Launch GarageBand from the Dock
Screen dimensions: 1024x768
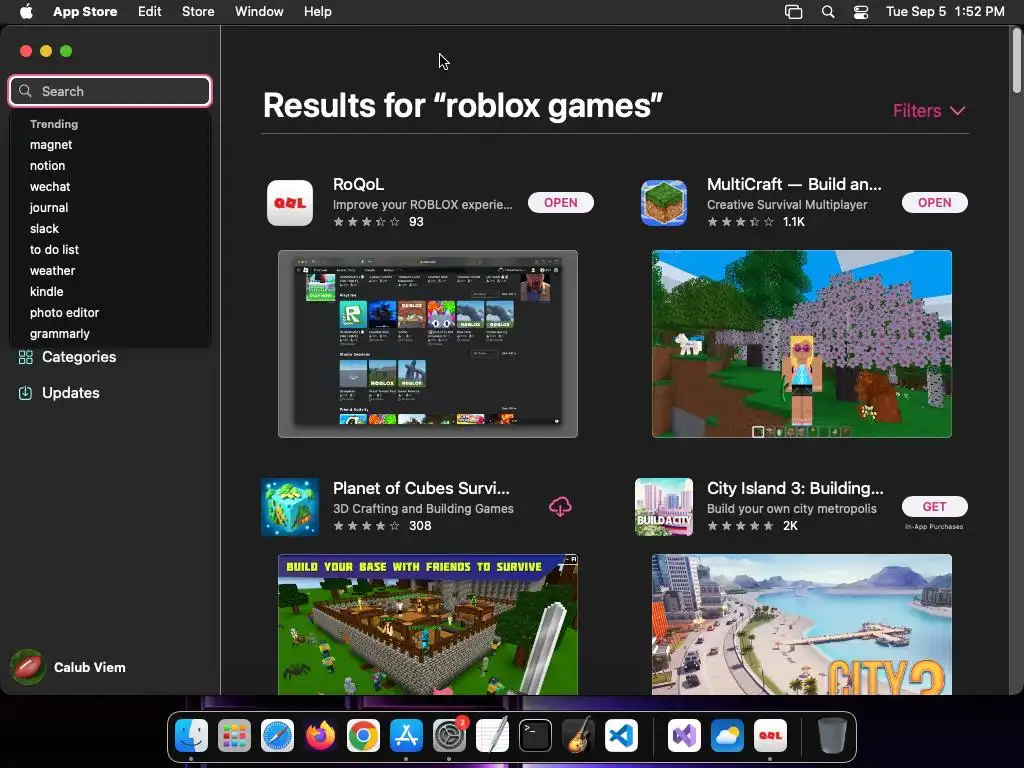pos(578,736)
